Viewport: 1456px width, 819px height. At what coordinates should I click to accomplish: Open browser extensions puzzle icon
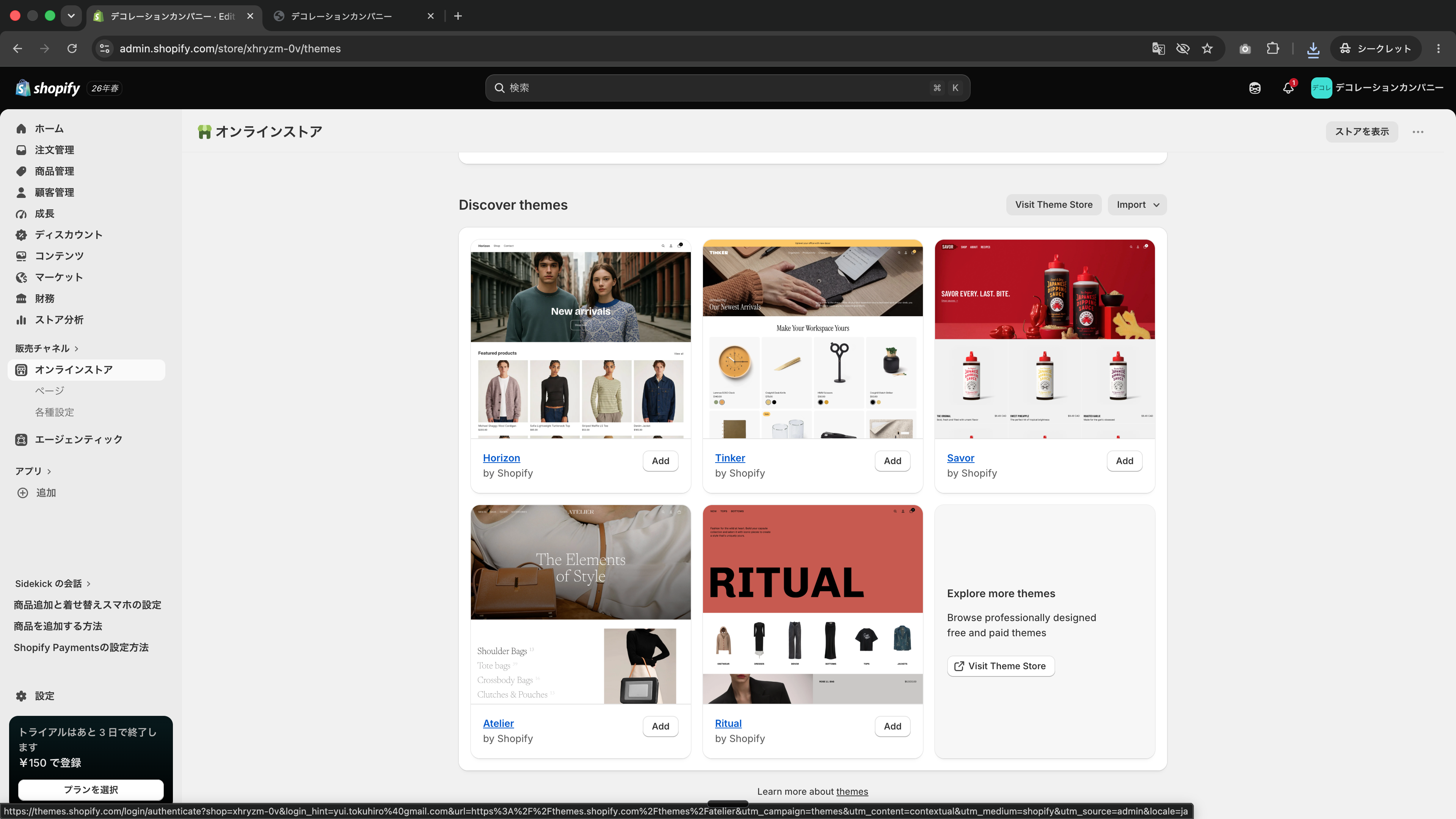tap(1273, 49)
